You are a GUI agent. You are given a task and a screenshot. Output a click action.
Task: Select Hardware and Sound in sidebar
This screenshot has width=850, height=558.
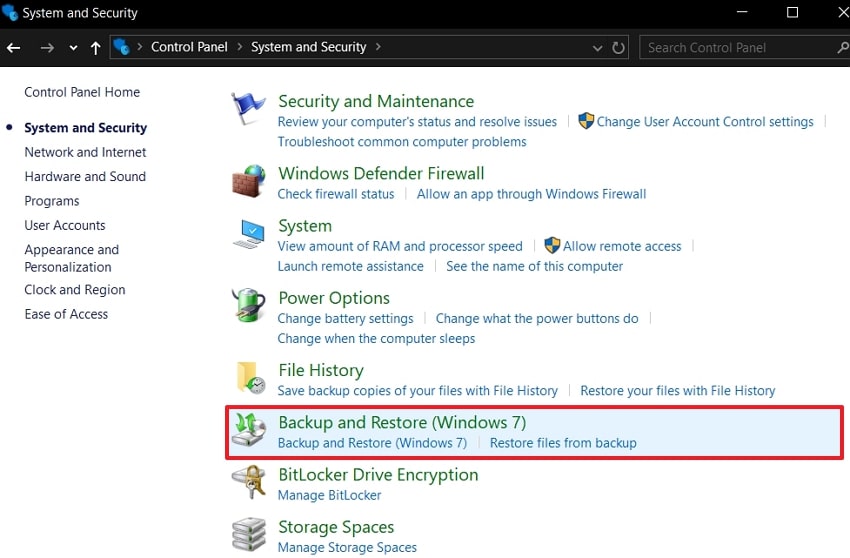point(85,176)
